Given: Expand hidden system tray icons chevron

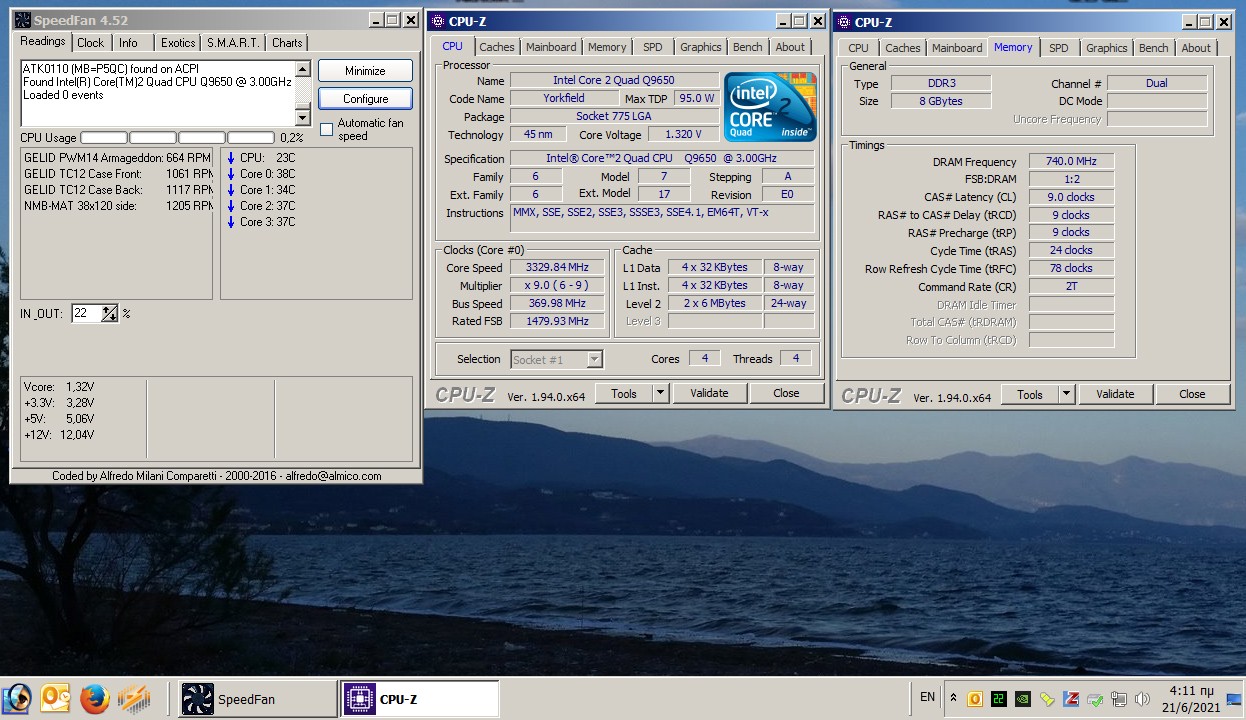Looking at the screenshot, I should tap(953, 698).
